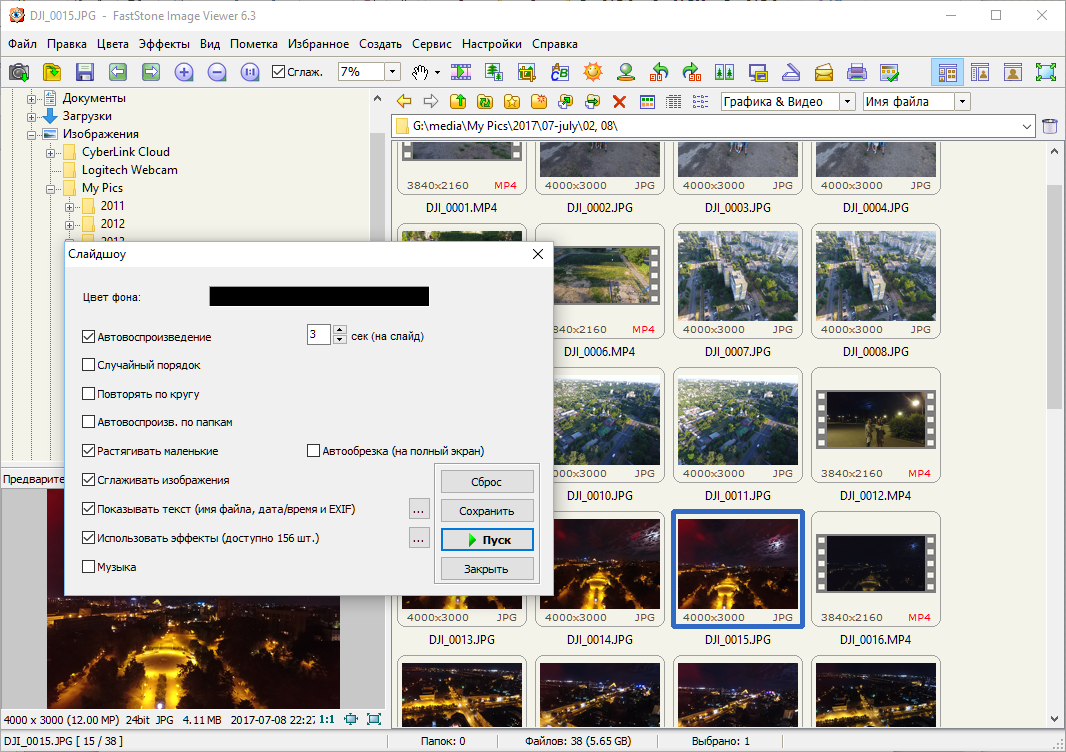The image size is (1066, 752).
Task: Go to next image with green right arrow
Action: [x=150, y=71]
